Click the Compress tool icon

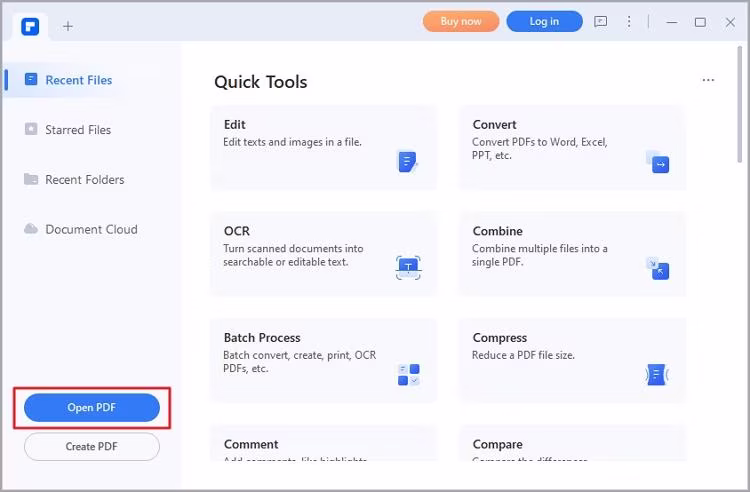point(657,374)
